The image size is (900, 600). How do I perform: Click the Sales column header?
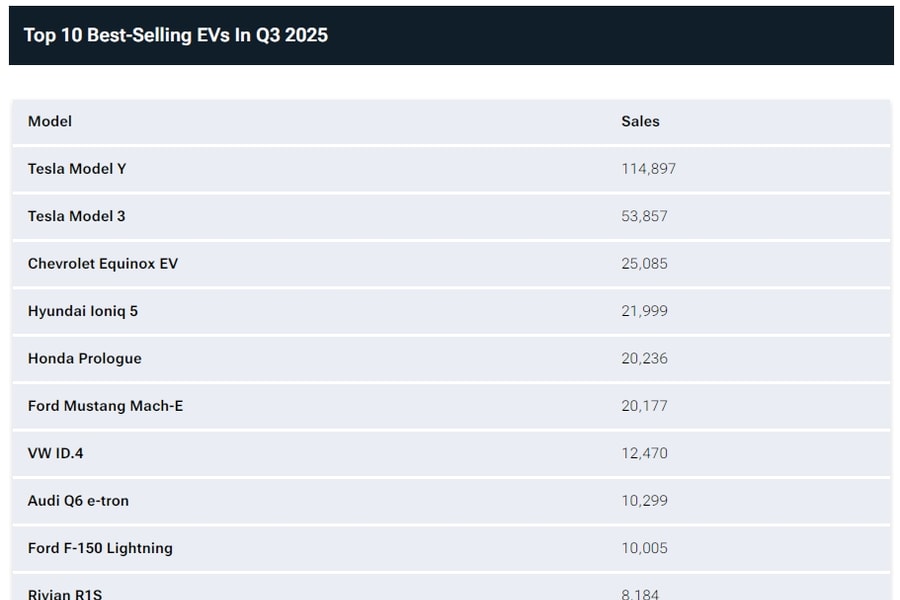click(640, 121)
